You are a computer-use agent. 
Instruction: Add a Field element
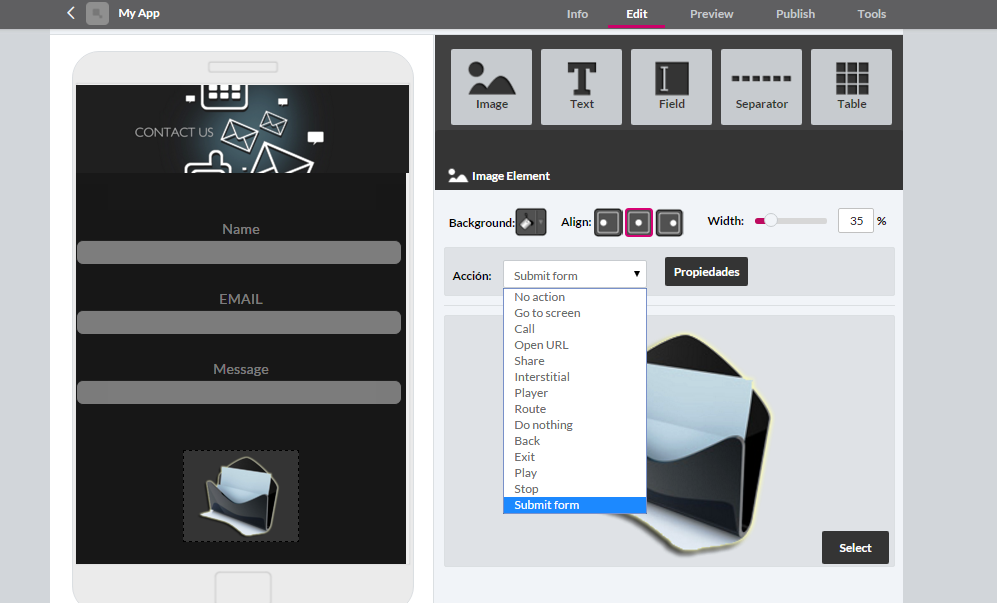671,87
